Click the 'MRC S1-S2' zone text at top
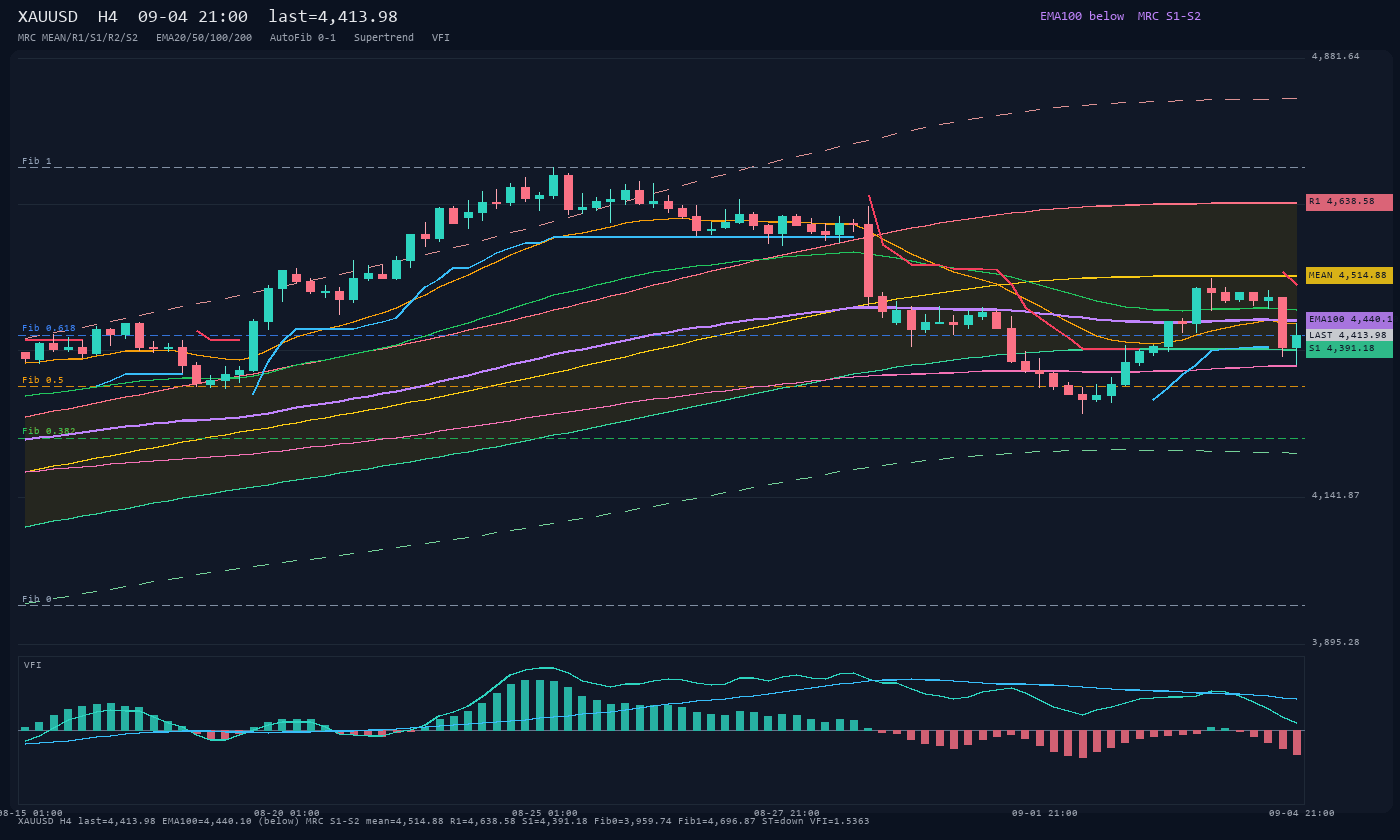The width and height of the screenshot is (1400, 840). tap(1169, 16)
